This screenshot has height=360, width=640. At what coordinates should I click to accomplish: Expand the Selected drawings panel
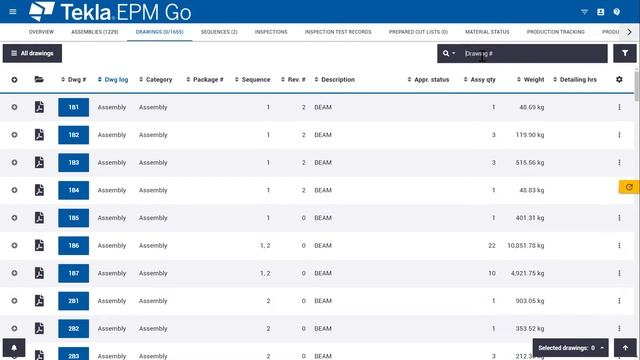571,348
